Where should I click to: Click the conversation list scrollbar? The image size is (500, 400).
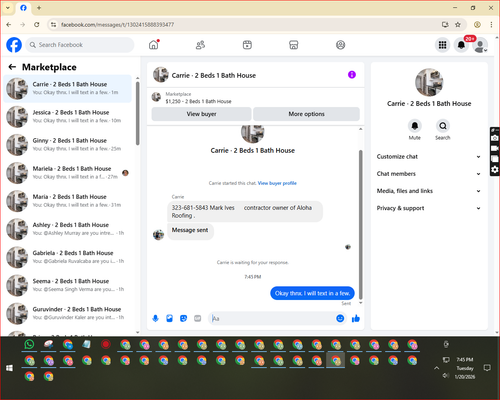coord(138,113)
